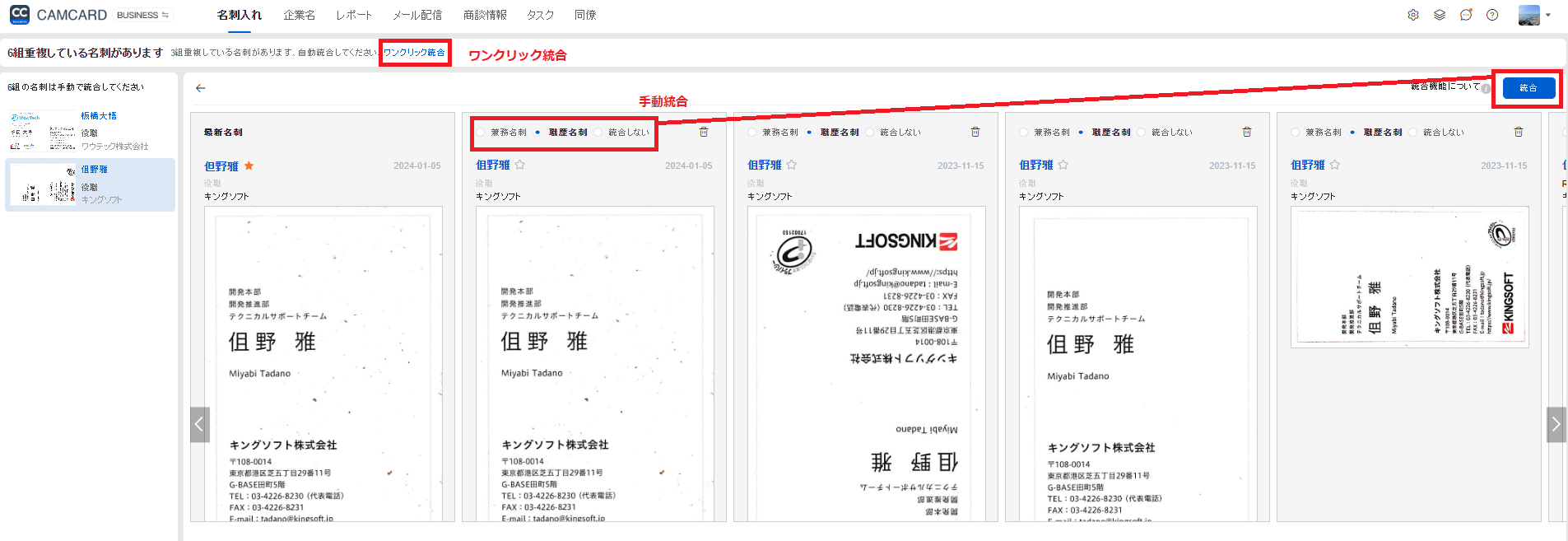
Task: Star the speckled card with radio options dated 2024-01-05
Action: click(x=520, y=165)
